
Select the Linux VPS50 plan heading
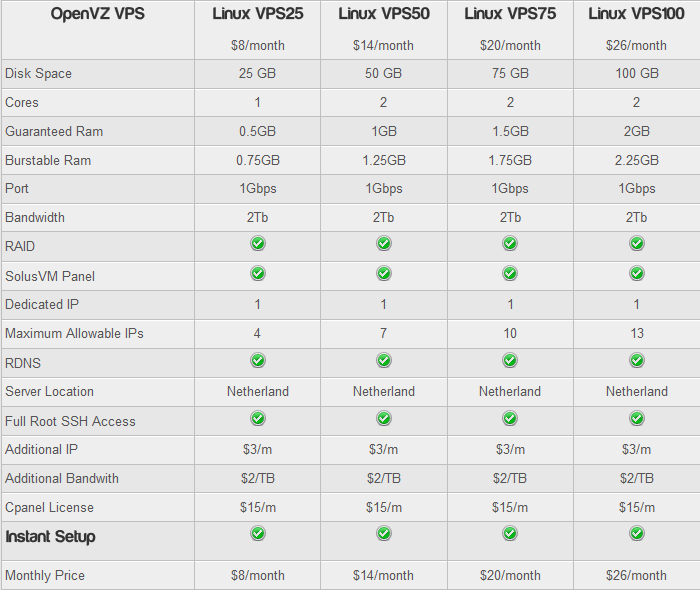[x=384, y=14]
